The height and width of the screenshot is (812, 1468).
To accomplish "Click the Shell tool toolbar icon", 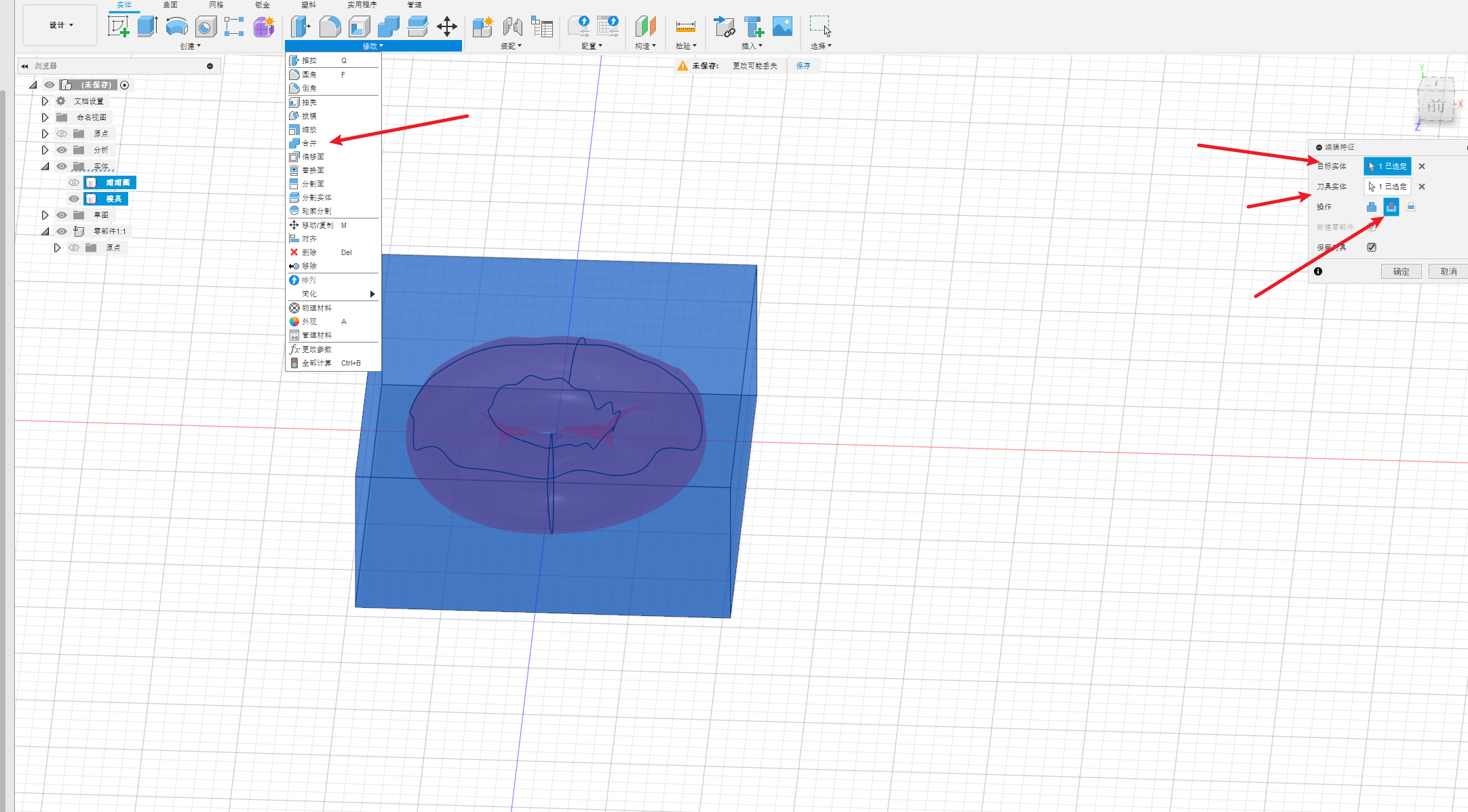I will point(359,26).
